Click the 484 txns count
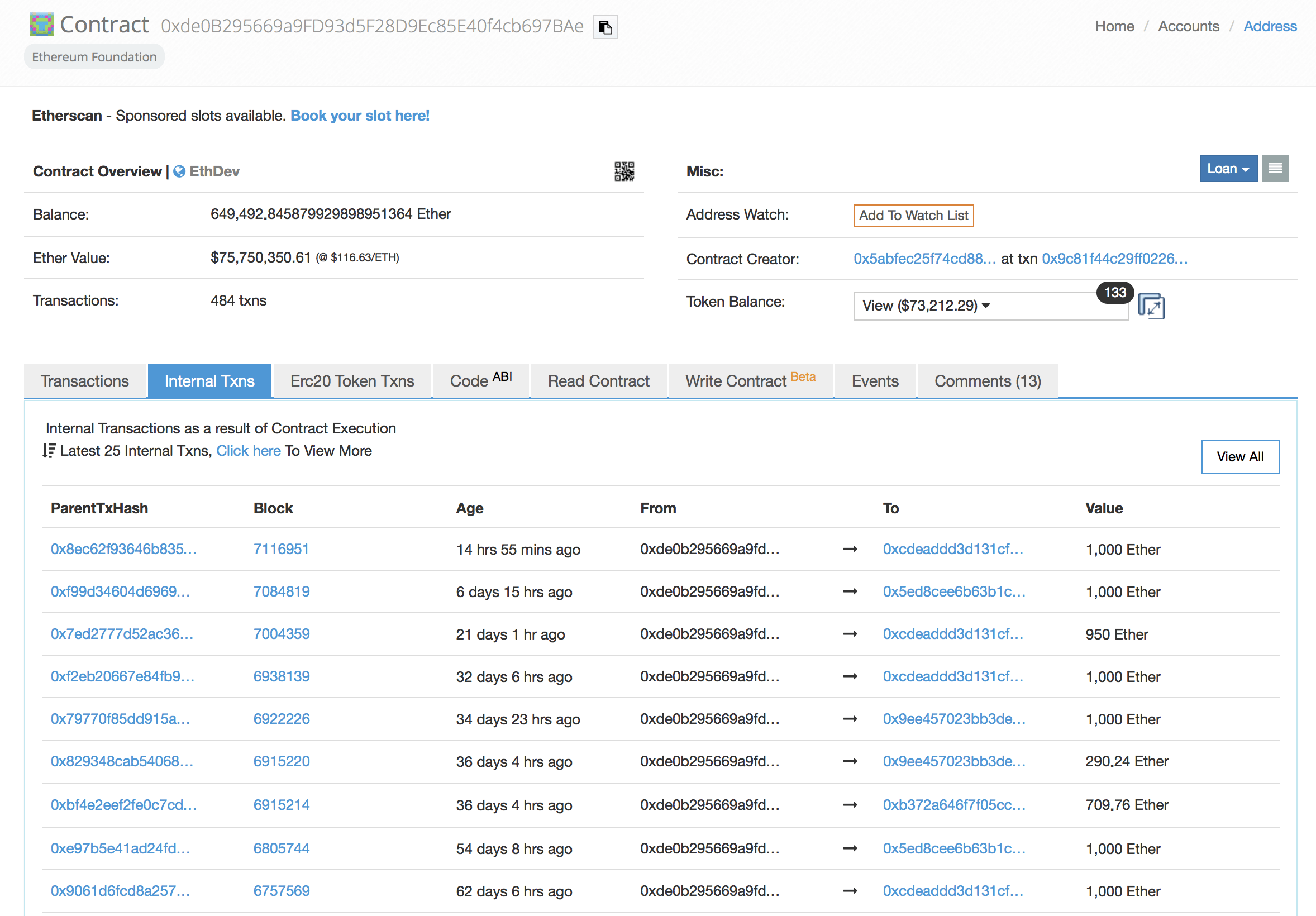Screen dimensions: 1316x916 [x=239, y=300]
